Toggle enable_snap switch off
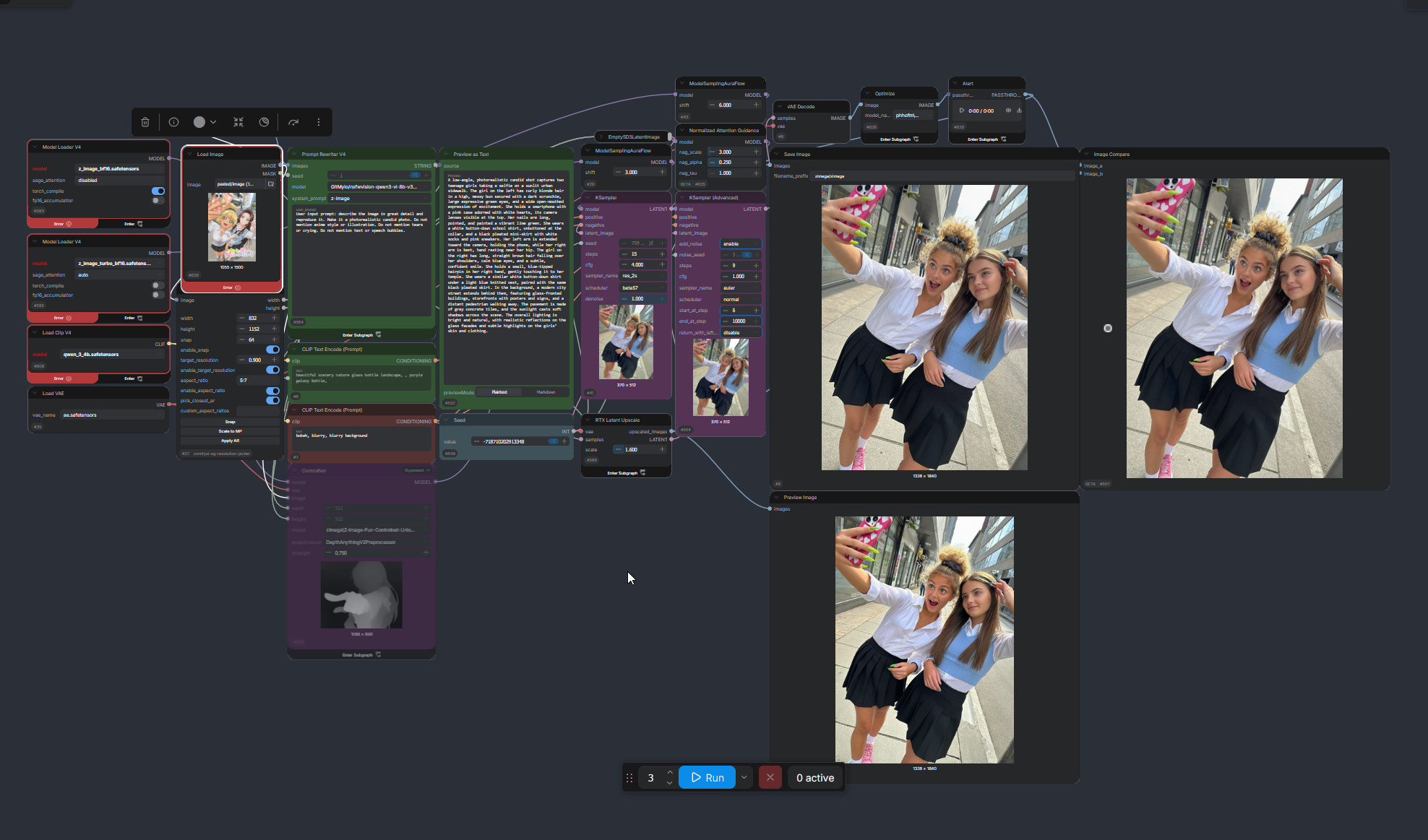Image resolution: width=1428 pixels, height=840 pixels. click(x=272, y=350)
